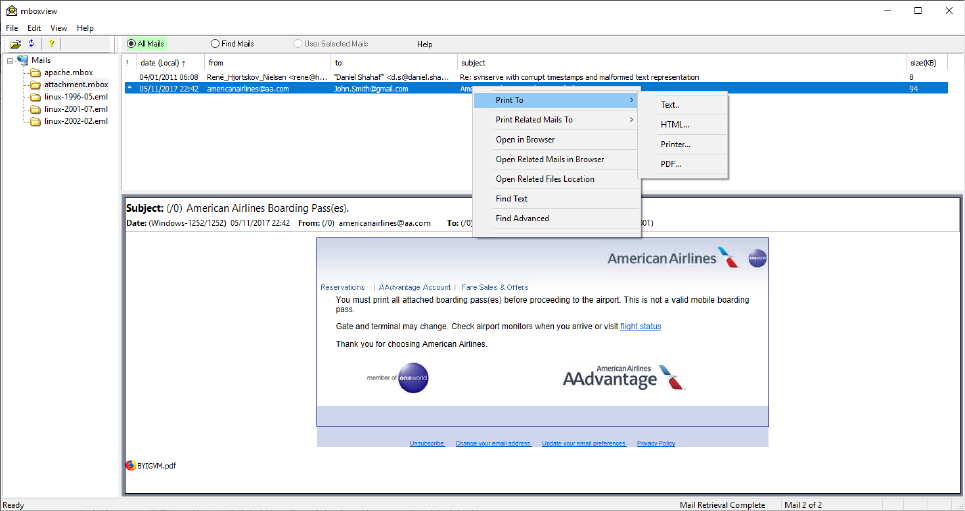Click the Help button in toolbar bar

click(425, 44)
